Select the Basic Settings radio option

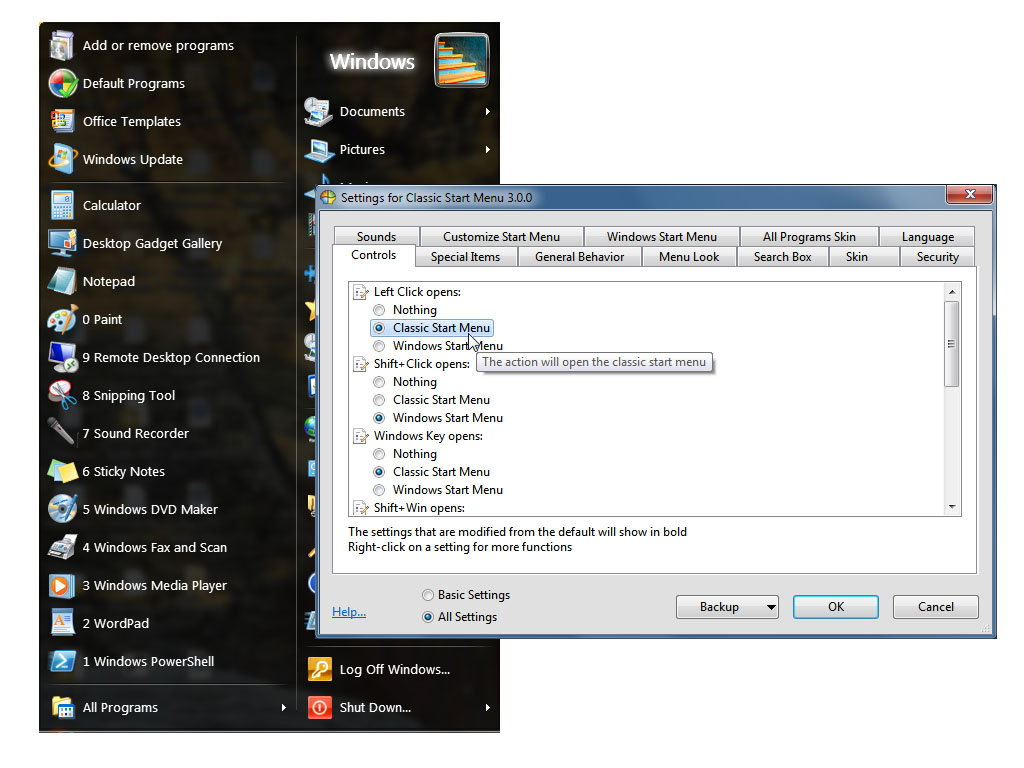pyautogui.click(x=428, y=595)
